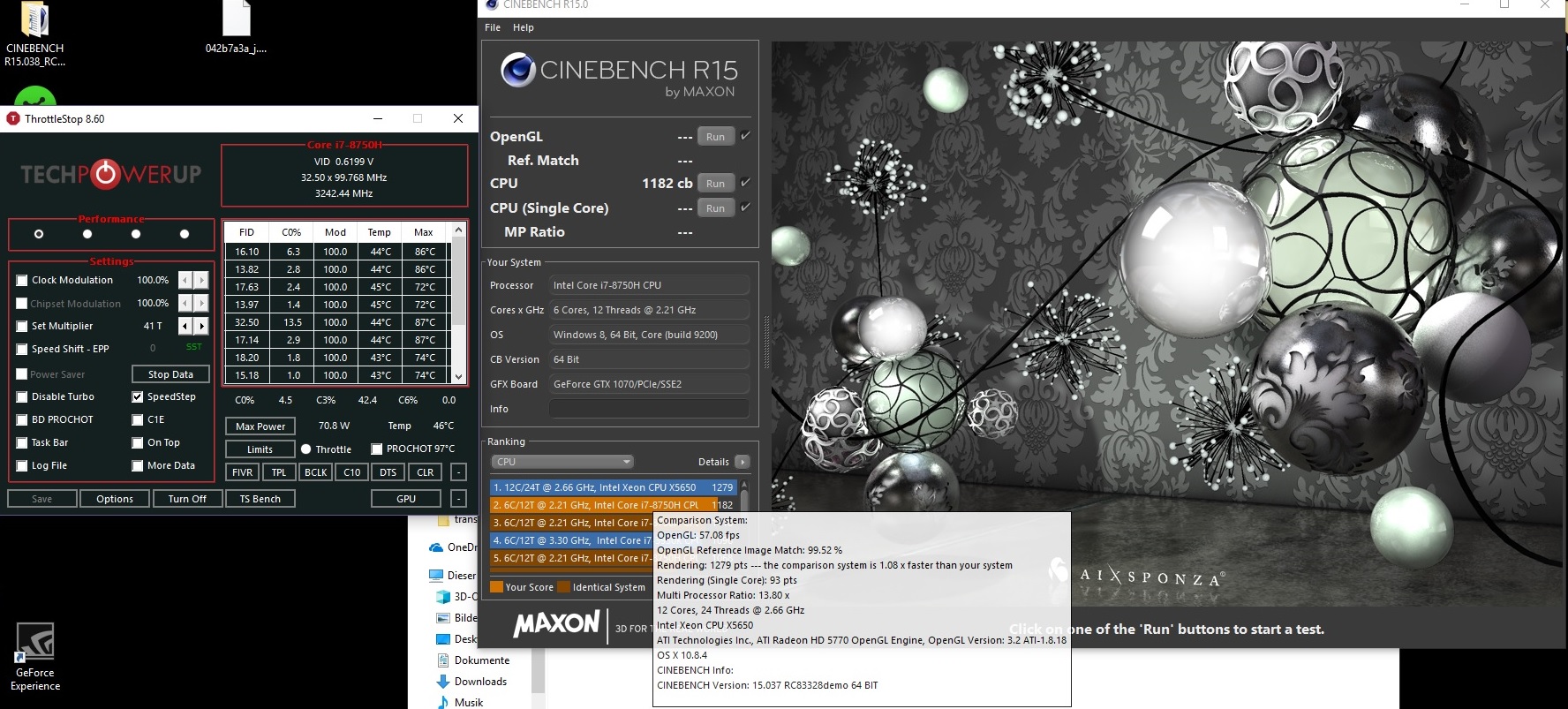Click the Turn Off button
This screenshot has height=709, width=1568.
point(187,499)
